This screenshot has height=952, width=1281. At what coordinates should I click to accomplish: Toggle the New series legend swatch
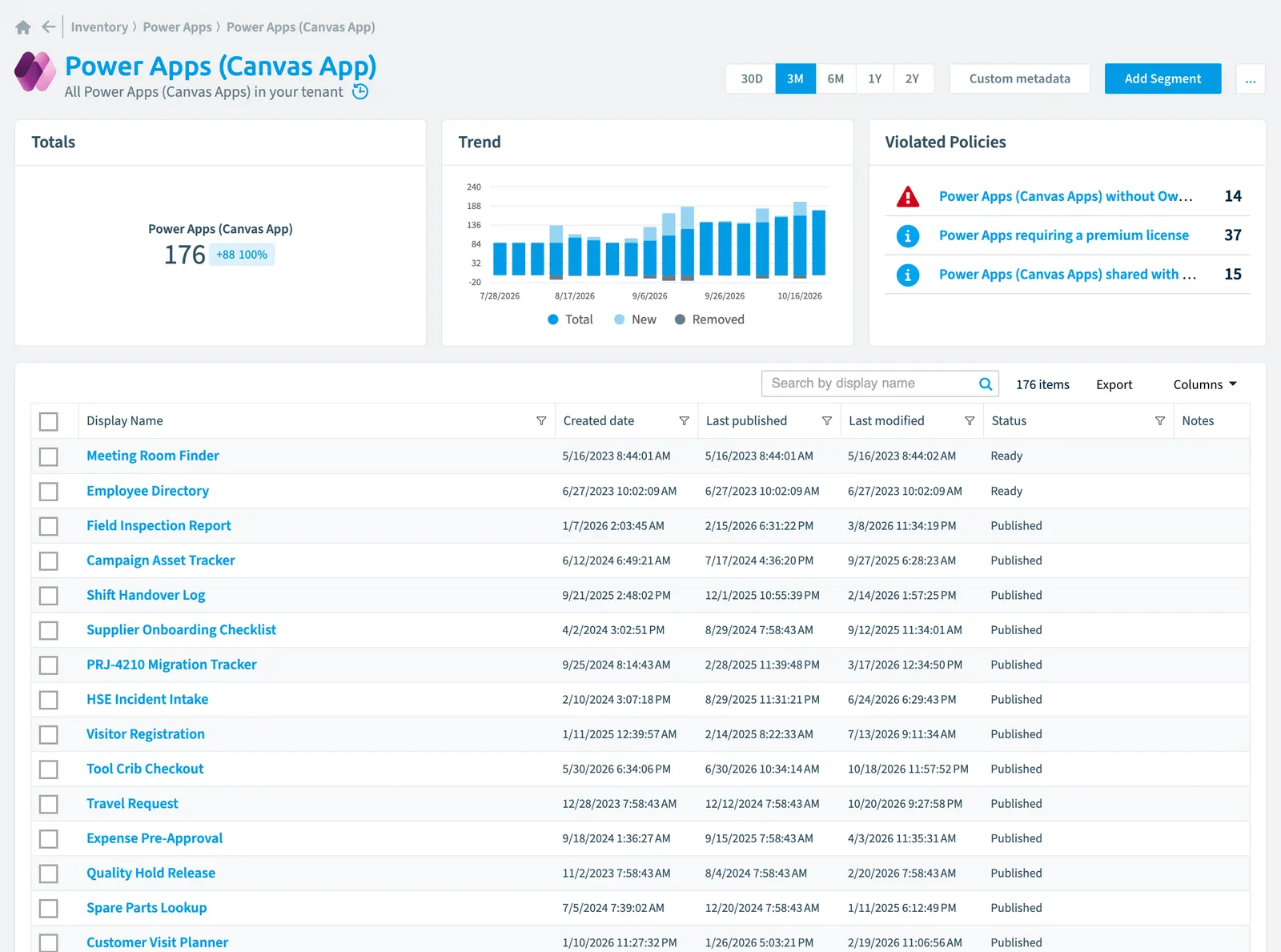coord(619,319)
